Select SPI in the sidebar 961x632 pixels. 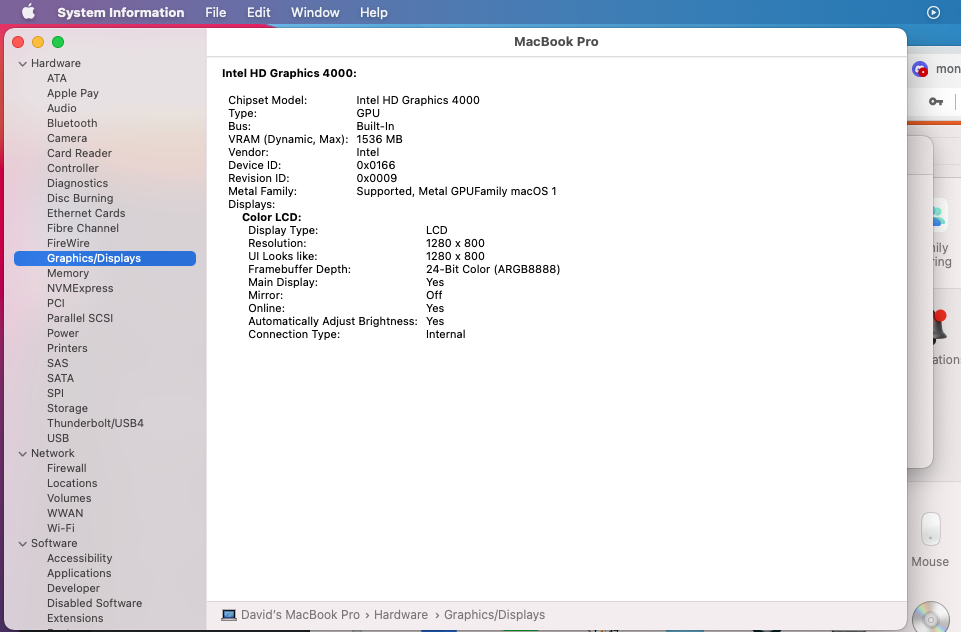tap(56, 394)
